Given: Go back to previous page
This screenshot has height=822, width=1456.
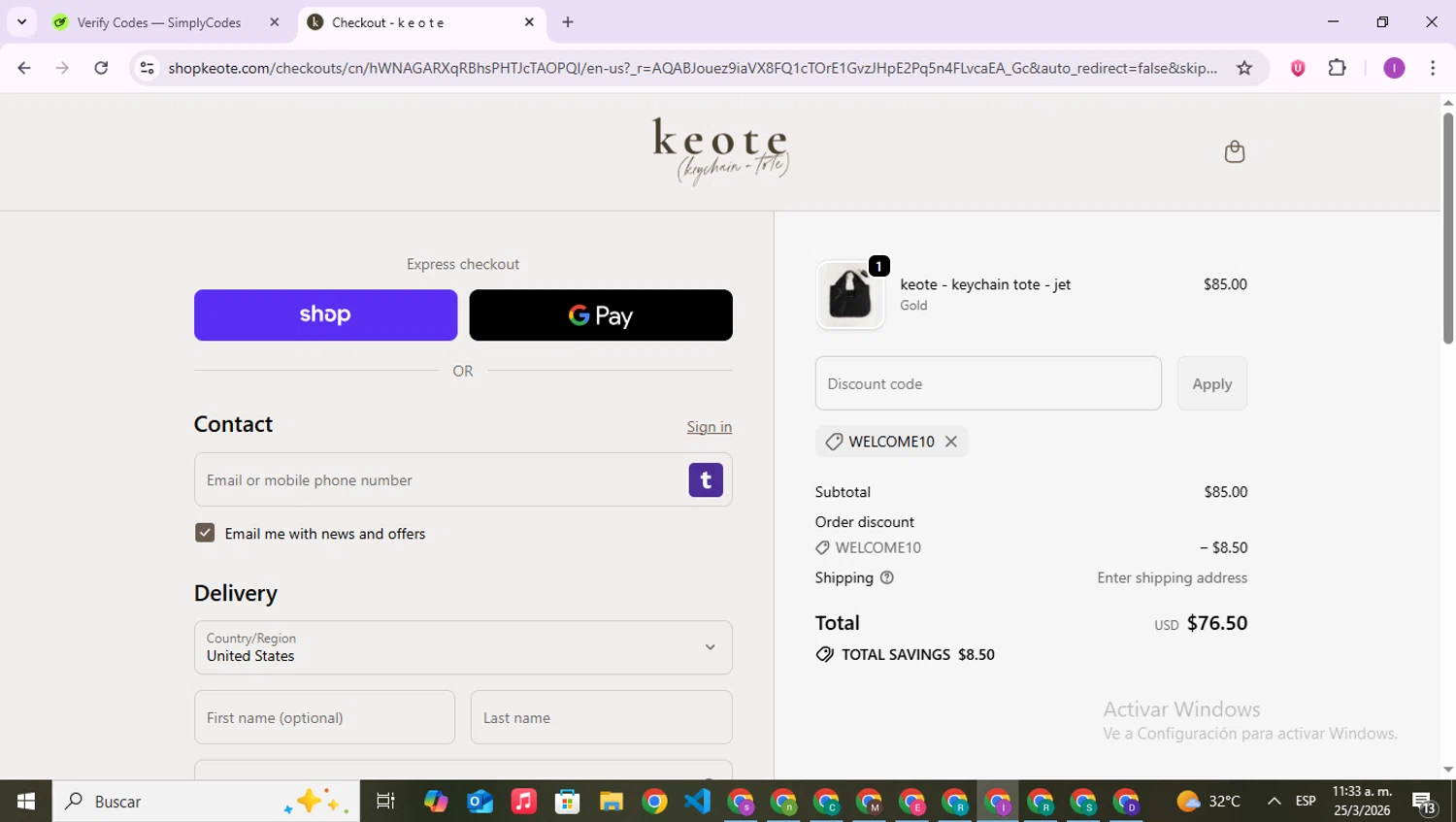Looking at the screenshot, I should pos(24,68).
